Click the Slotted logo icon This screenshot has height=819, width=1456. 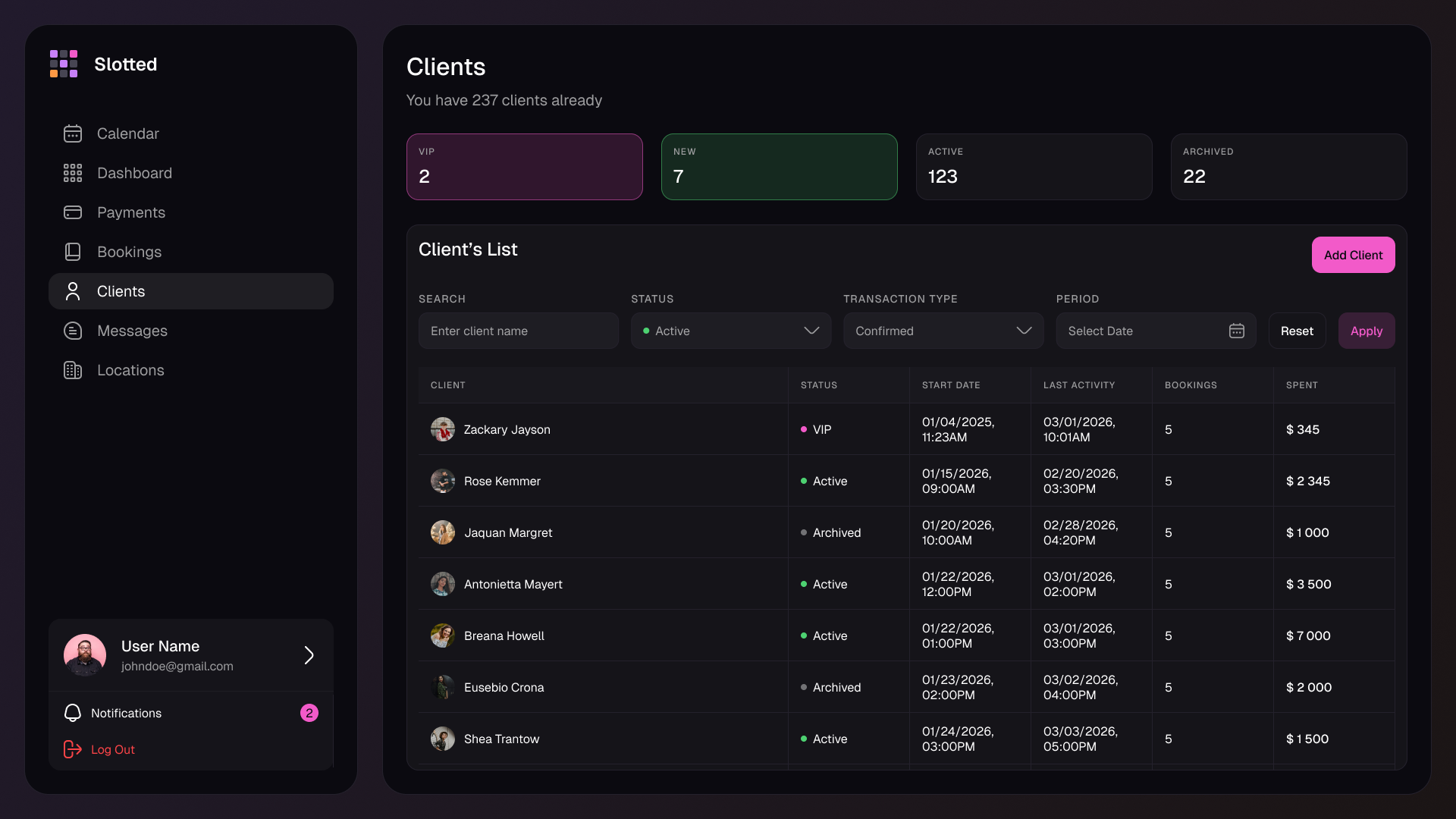point(64,64)
